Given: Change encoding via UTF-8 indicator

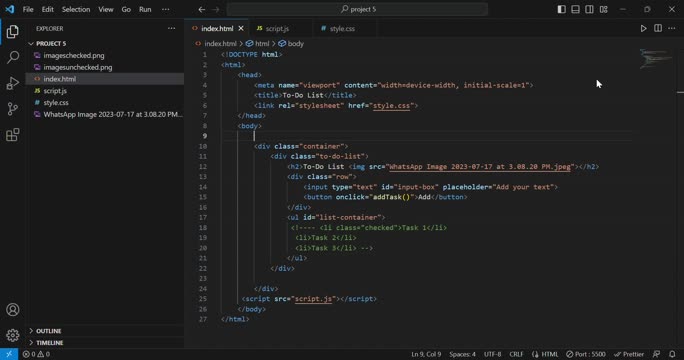Looking at the screenshot, I should pyautogui.click(x=492, y=354).
